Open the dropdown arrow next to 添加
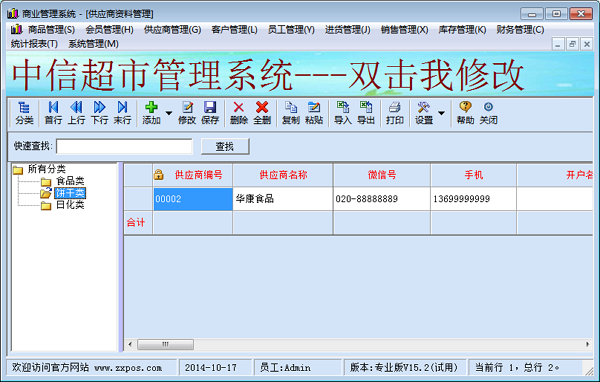This screenshot has width=600, height=382. point(168,113)
